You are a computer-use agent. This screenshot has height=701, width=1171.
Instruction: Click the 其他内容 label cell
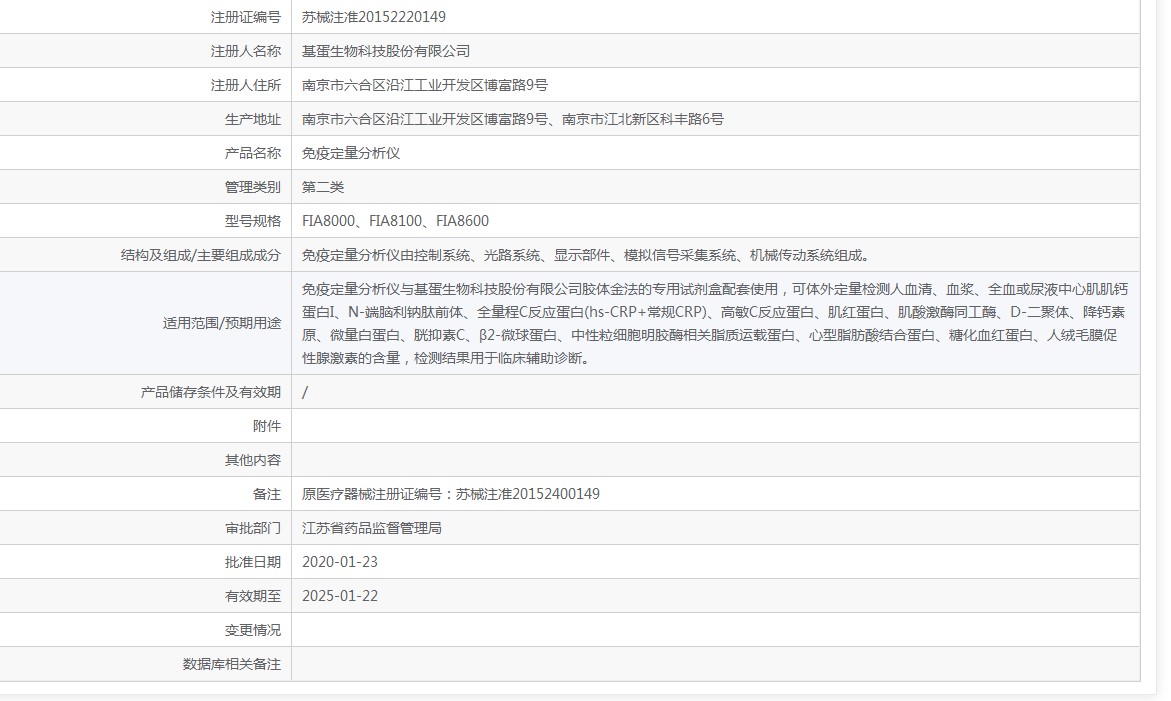coord(253,460)
